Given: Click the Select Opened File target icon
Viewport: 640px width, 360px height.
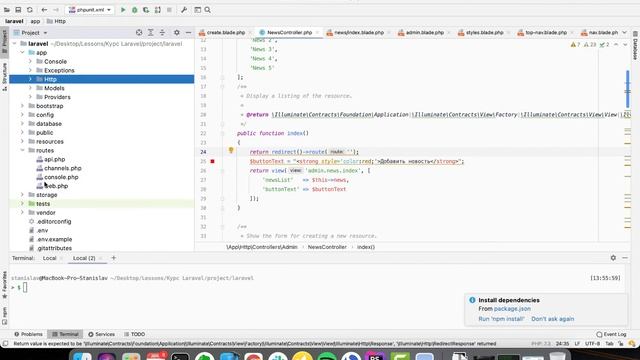Looking at the screenshot, I should pyautogui.click(x=139, y=32).
